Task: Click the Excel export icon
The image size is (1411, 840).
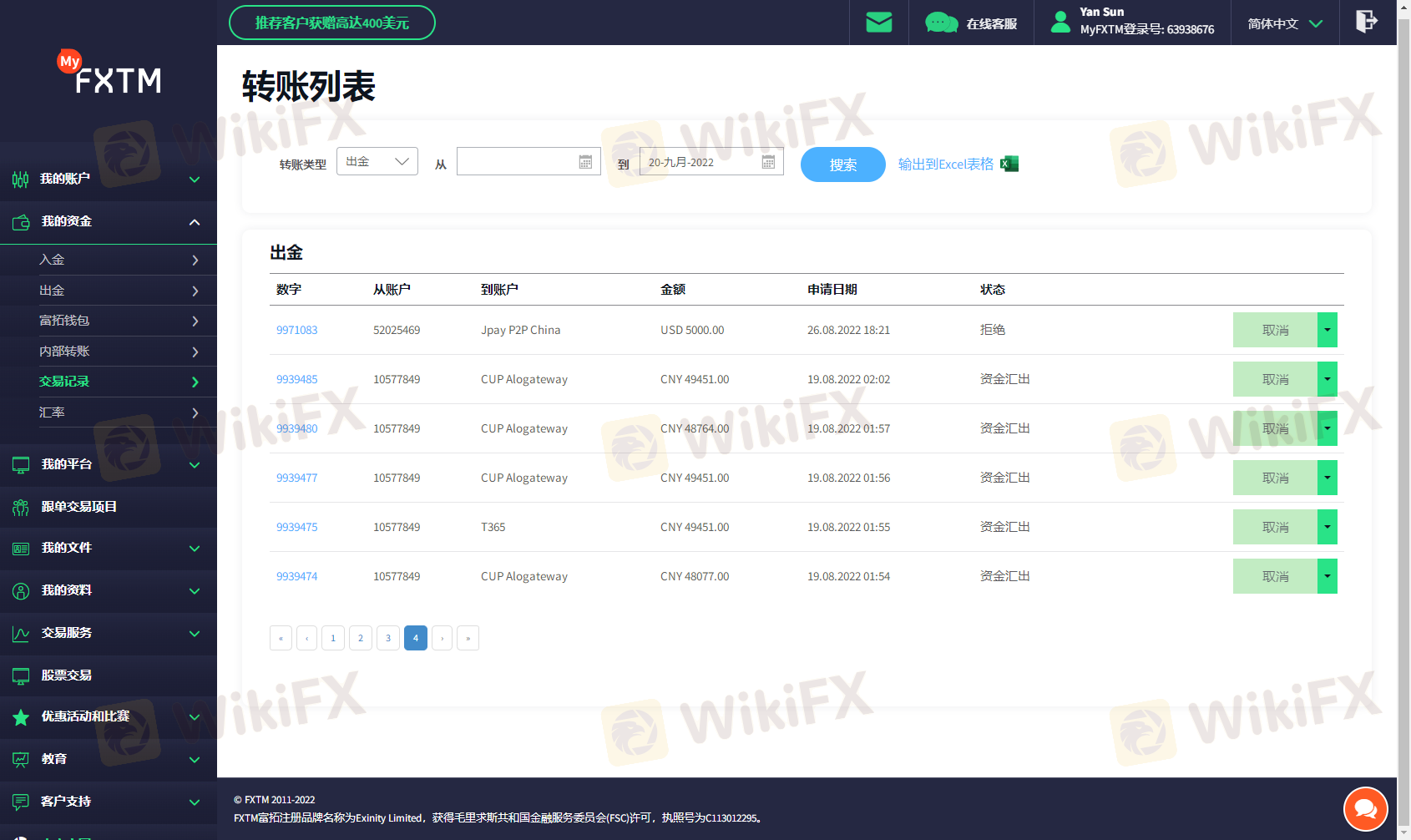Action: [x=1009, y=164]
